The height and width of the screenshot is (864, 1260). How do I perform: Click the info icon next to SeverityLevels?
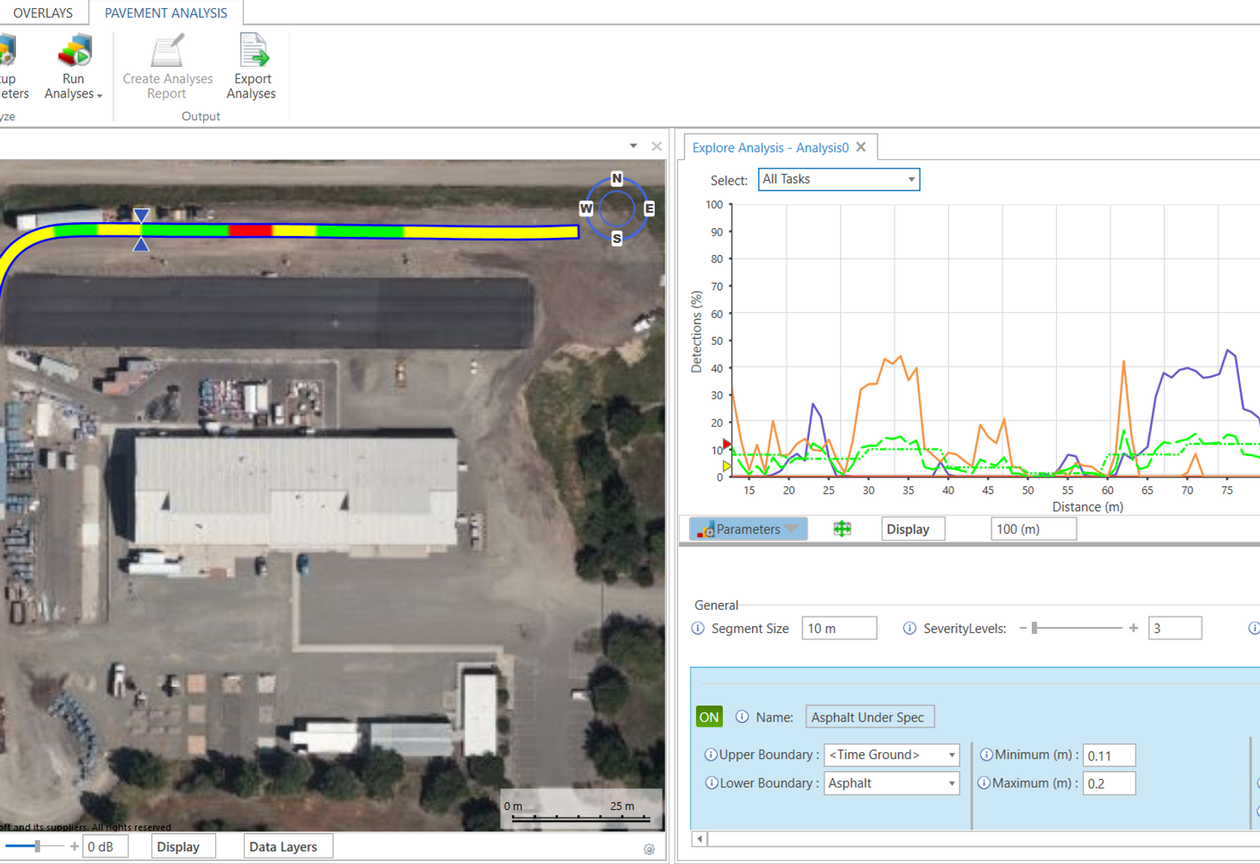click(x=909, y=628)
